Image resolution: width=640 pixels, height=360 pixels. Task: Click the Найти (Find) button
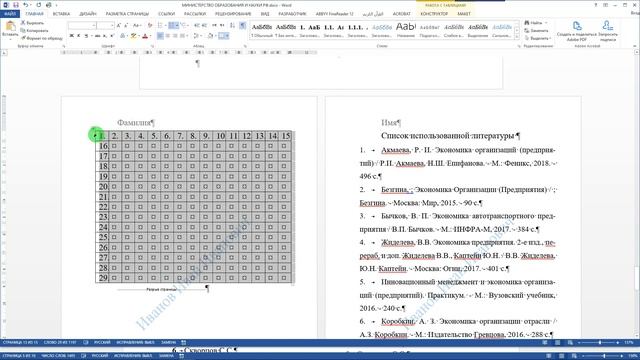(x=534, y=23)
